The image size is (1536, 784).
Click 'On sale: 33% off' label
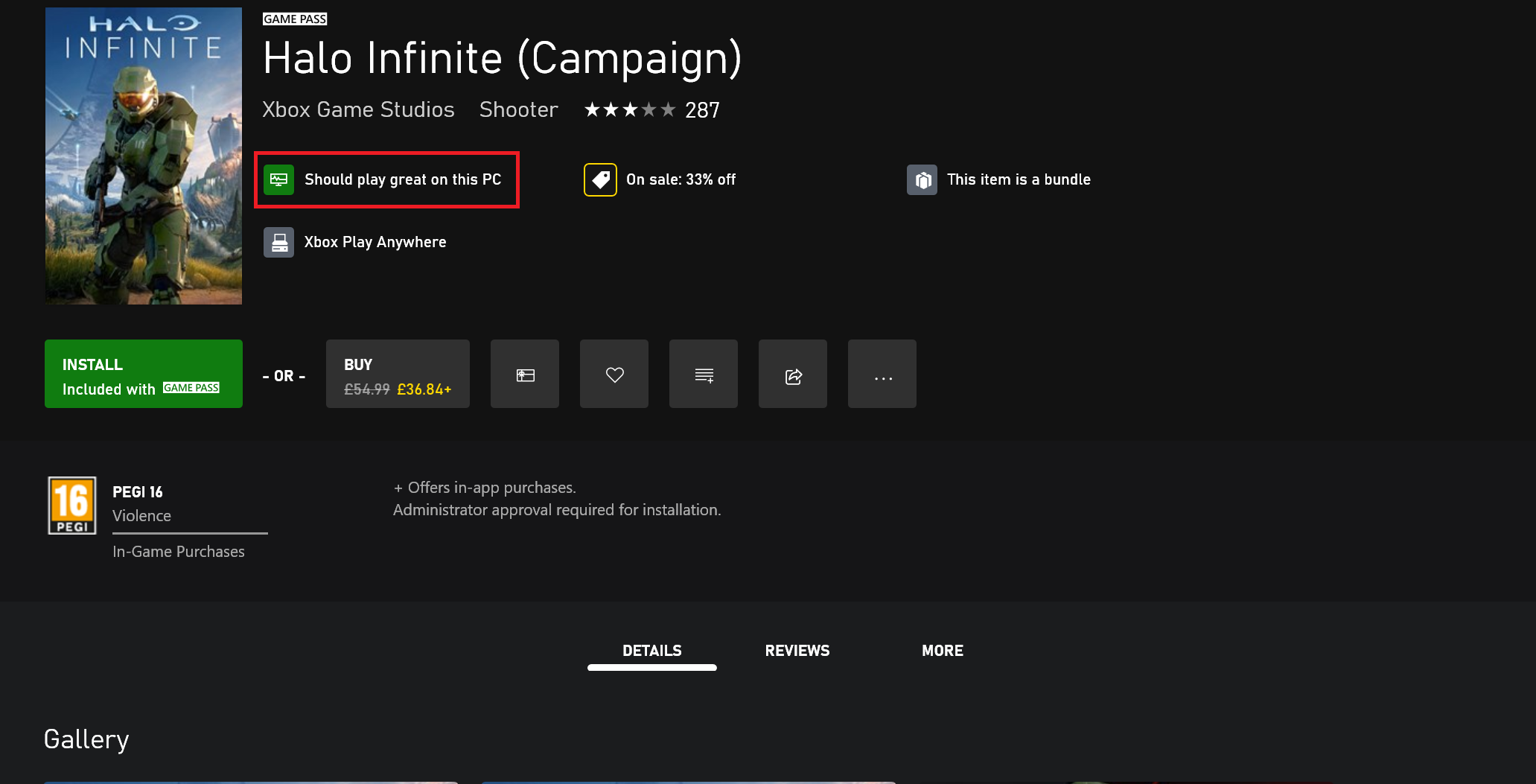(681, 179)
